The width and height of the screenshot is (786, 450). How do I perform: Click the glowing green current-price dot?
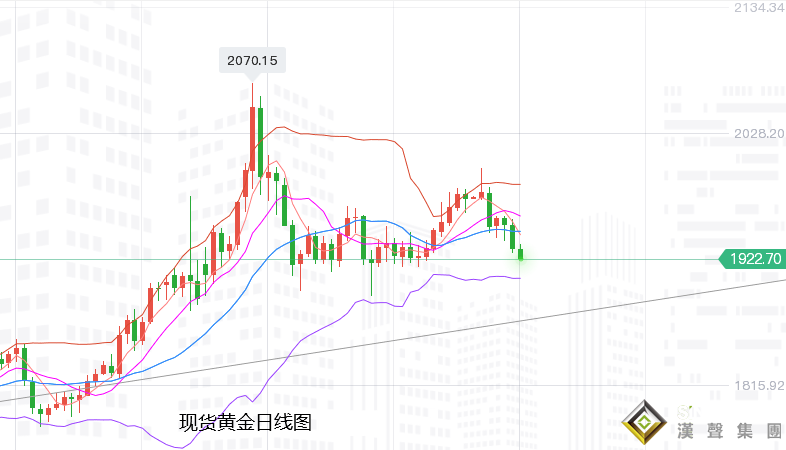(521, 258)
